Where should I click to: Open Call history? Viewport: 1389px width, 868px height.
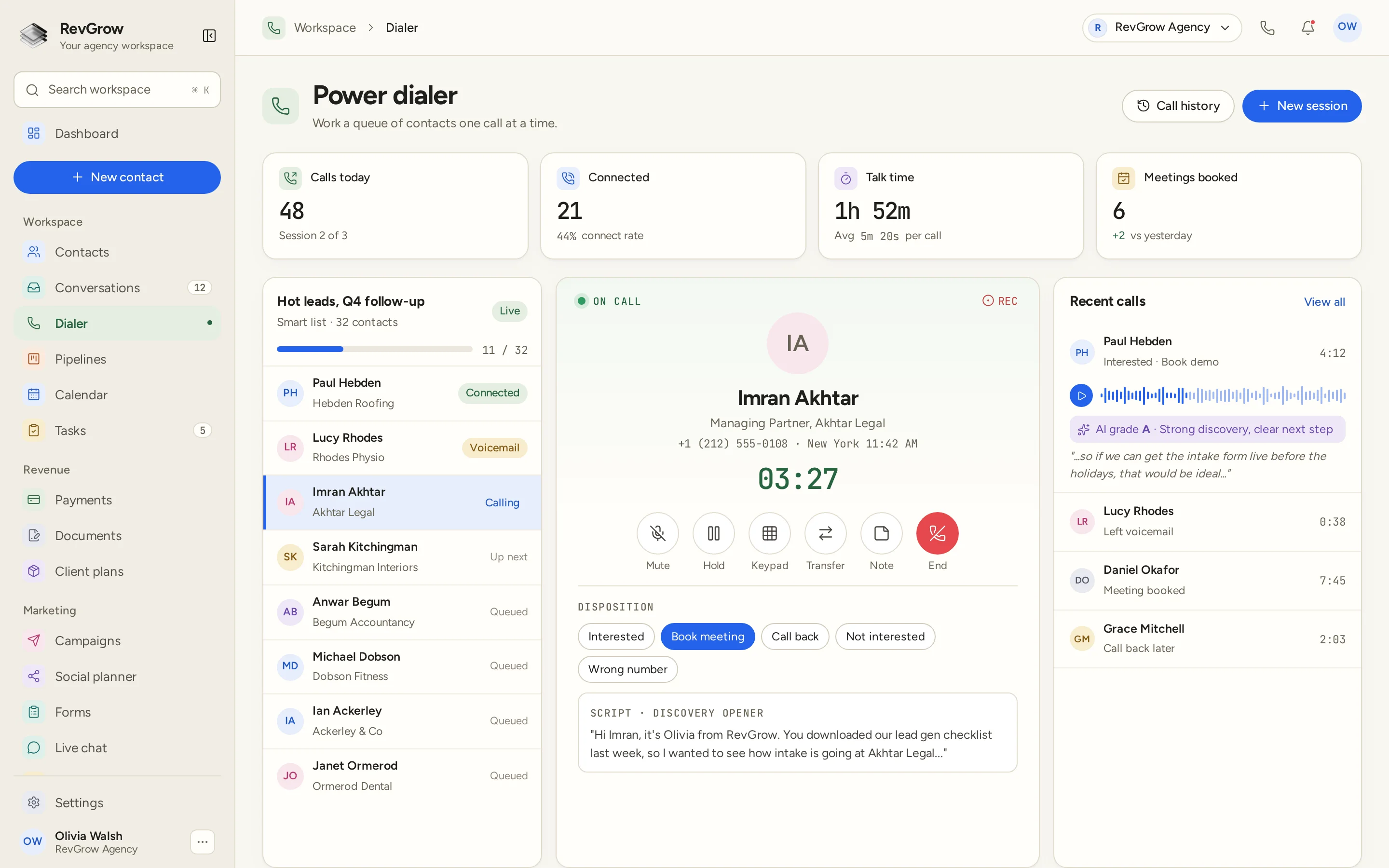(x=1178, y=106)
